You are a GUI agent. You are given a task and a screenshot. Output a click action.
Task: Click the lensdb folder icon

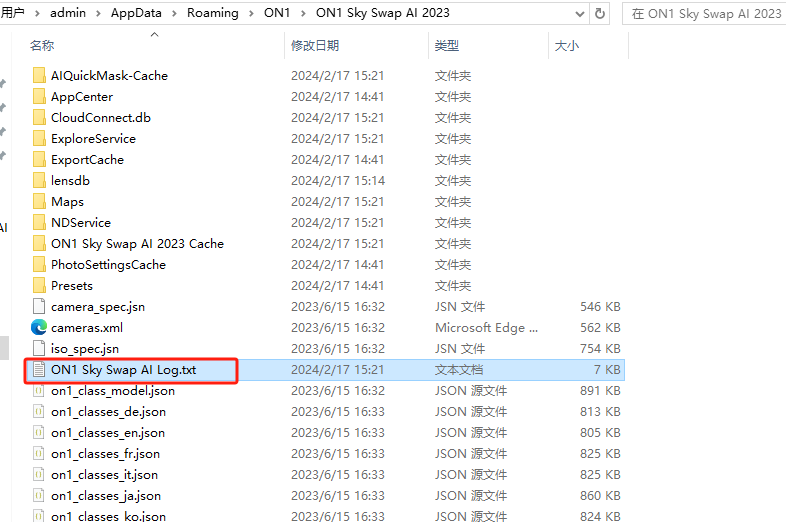[x=39, y=180]
